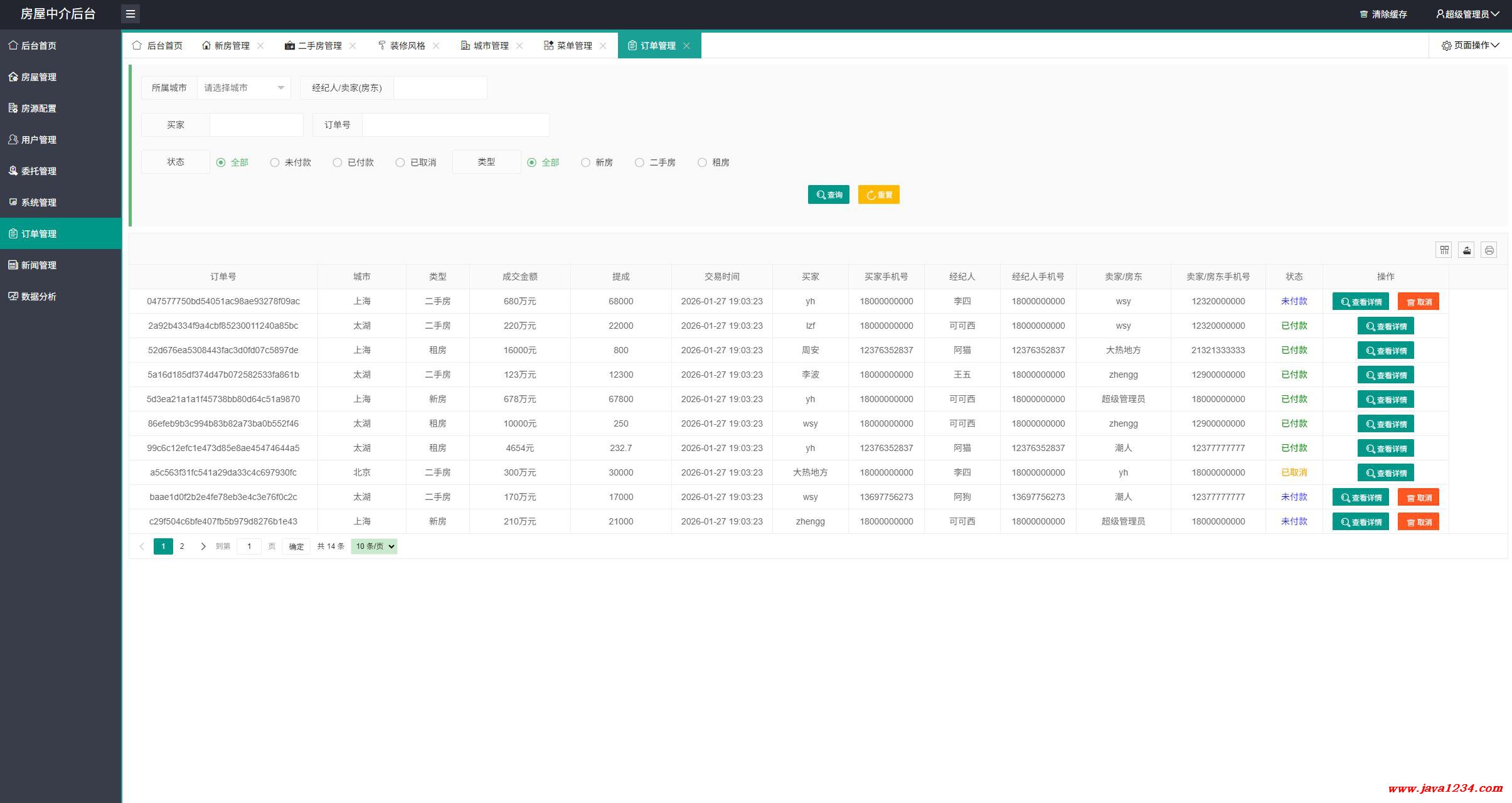Expand the 超级管理员 user menu
Viewport: 1512px width, 803px height.
point(1467,14)
